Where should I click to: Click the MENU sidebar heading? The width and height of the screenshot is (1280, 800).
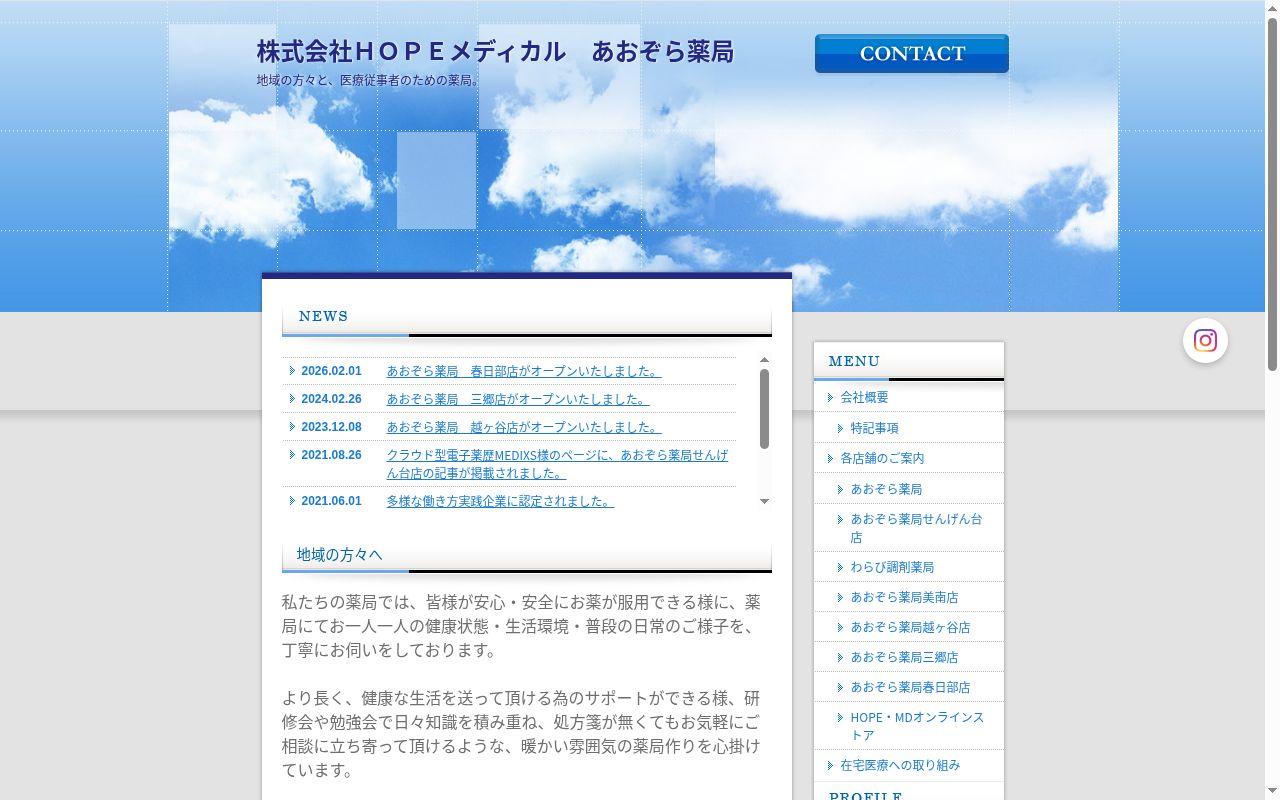click(x=854, y=361)
